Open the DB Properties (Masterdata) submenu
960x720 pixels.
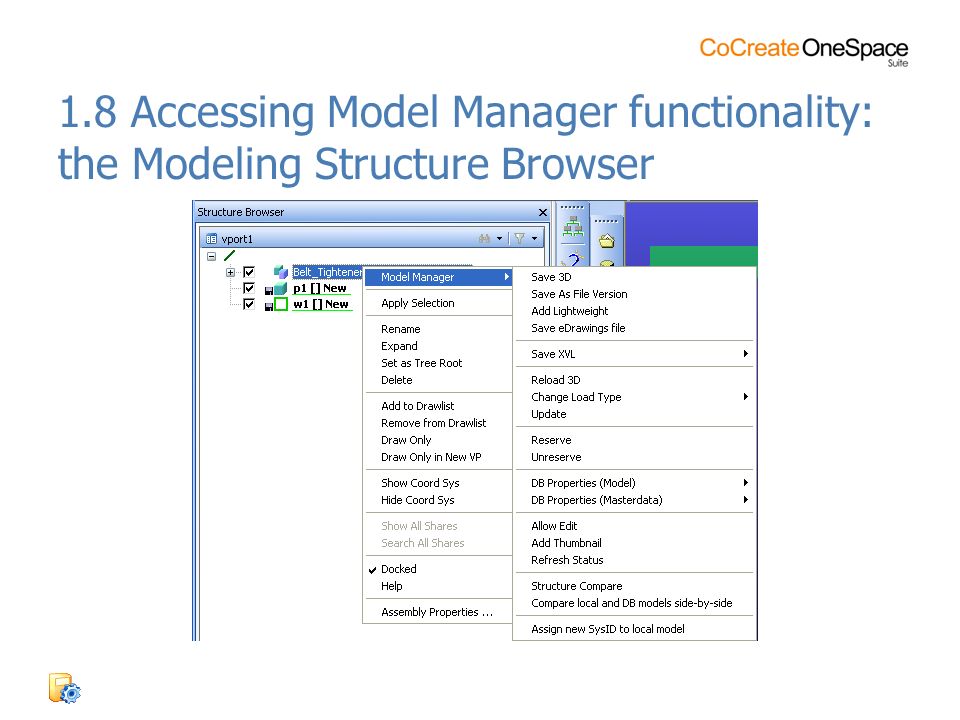point(634,500)
